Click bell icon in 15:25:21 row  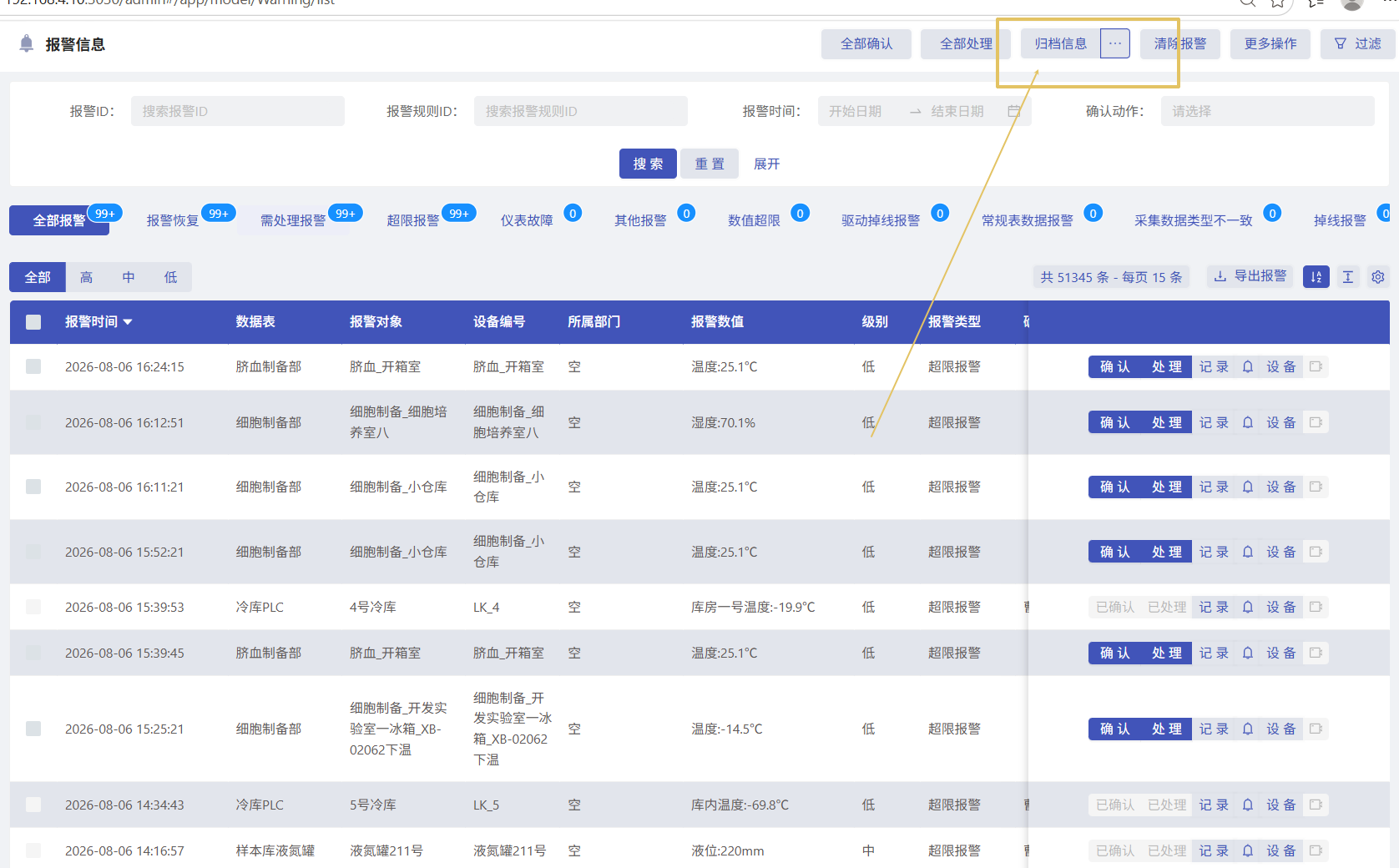pos(1248,729)
